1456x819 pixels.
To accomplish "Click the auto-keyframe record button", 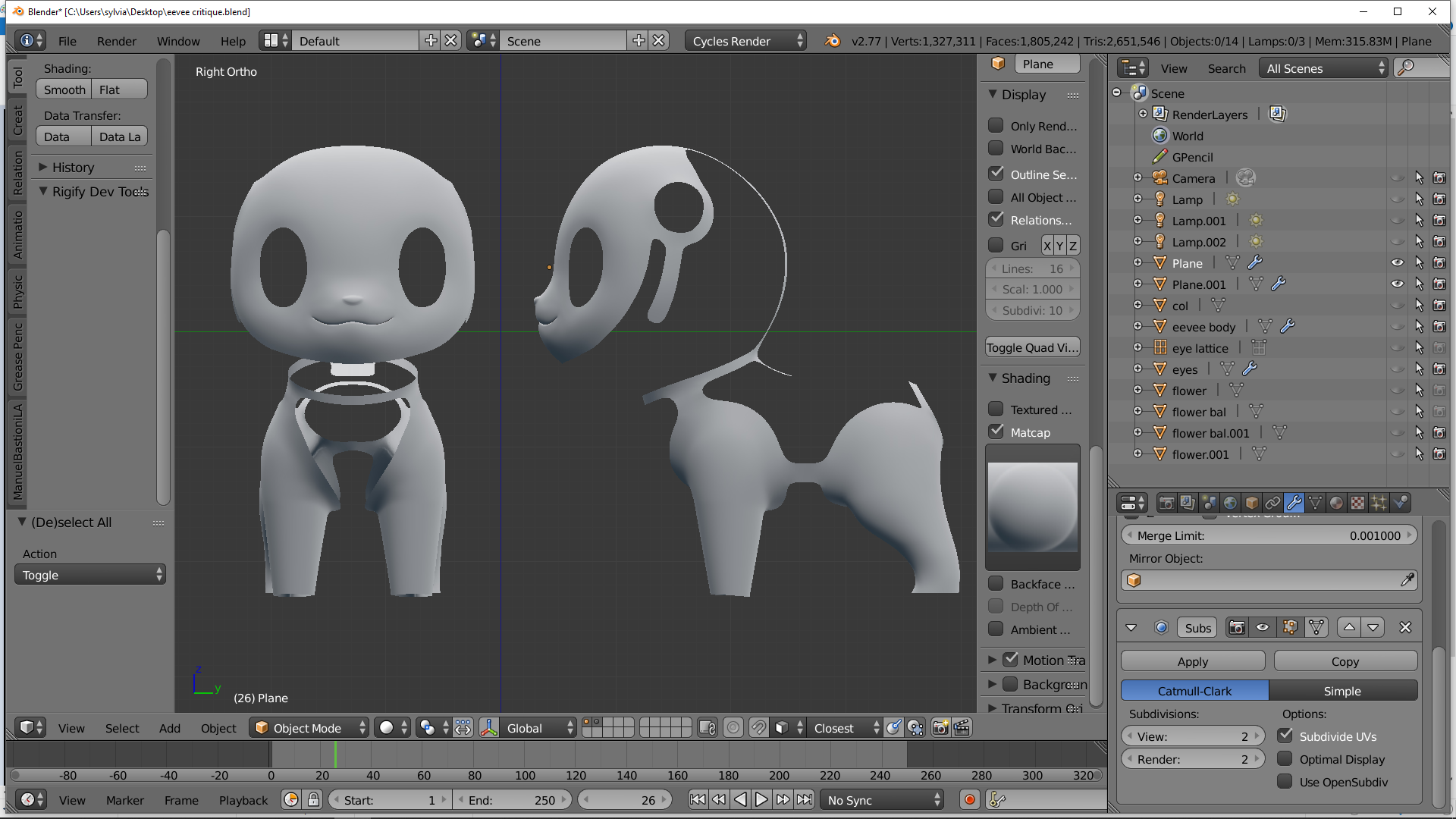I will tap(969, 800).
